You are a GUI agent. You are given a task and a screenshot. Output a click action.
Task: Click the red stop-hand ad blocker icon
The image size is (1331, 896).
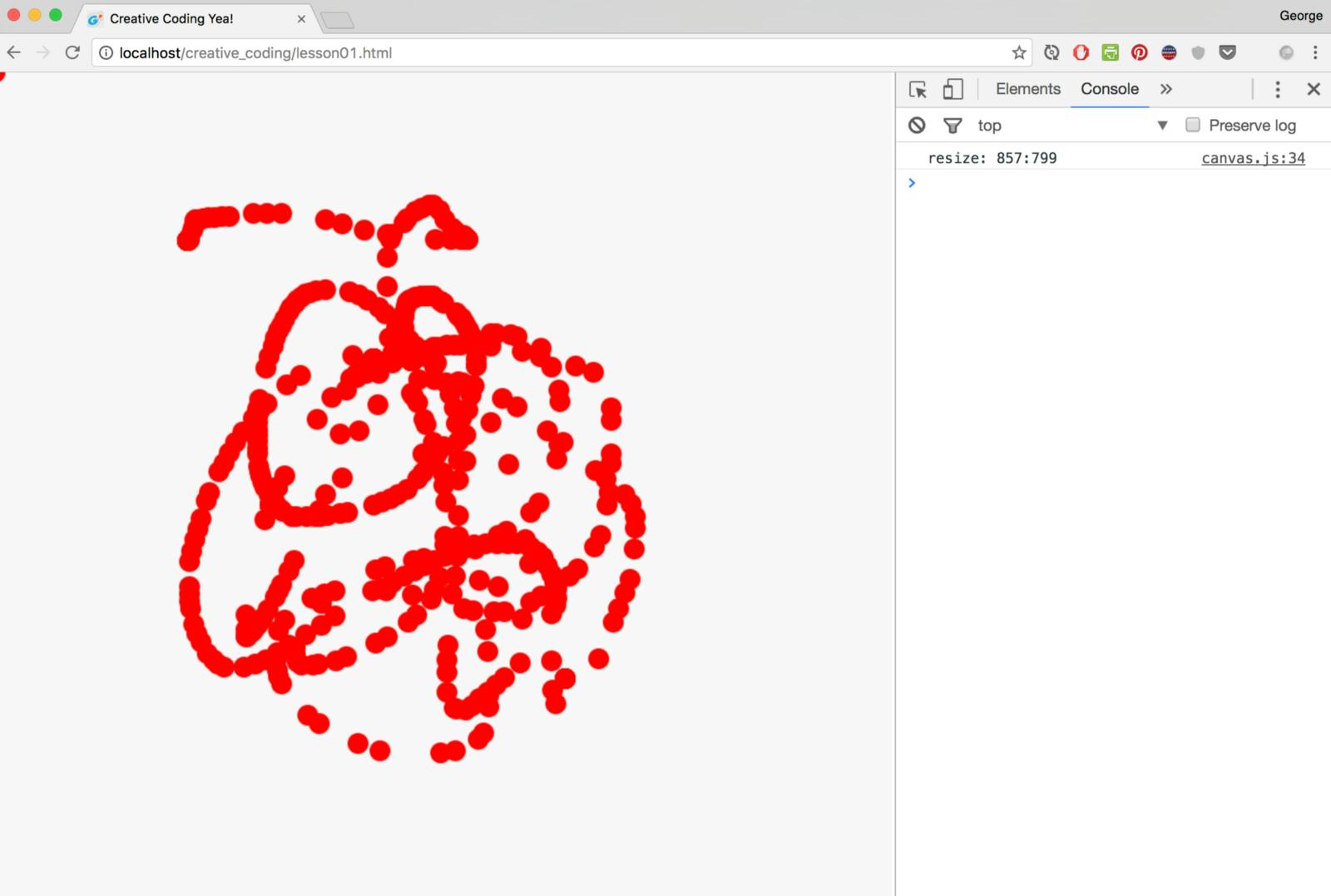[1081, 53]
